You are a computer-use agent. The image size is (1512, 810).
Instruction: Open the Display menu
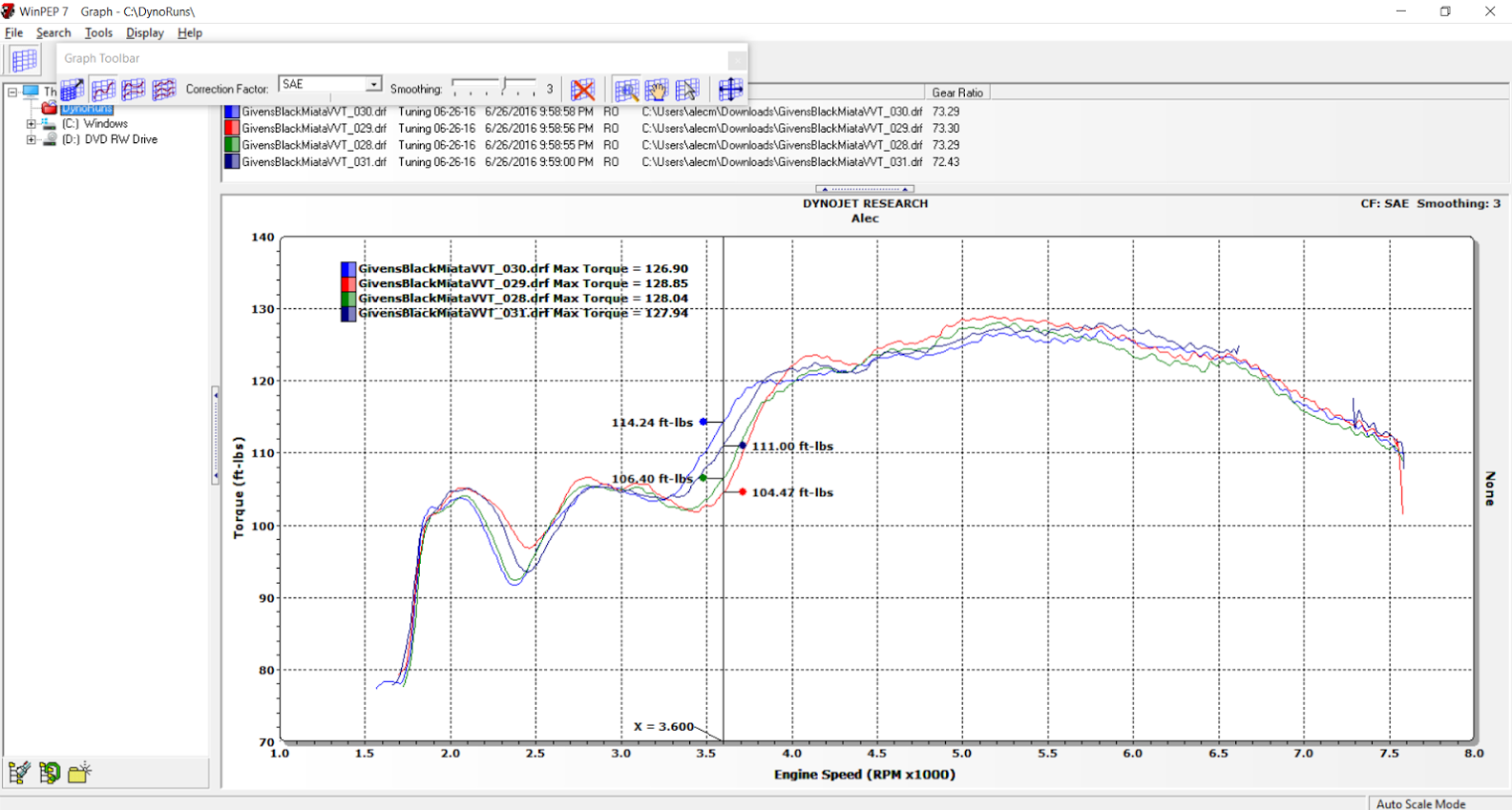tap(144, 32)
